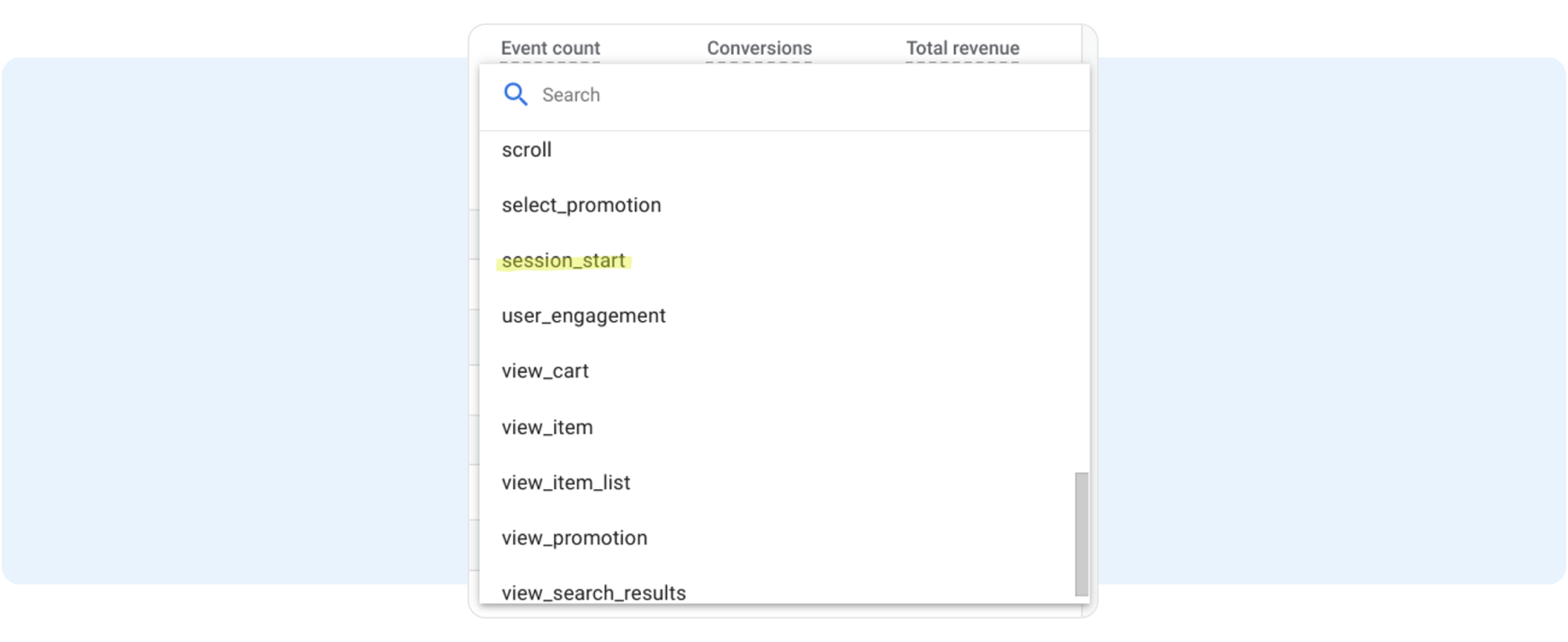Select the scroll event option
Image resolution: width=1568 pixels, height=642 pixels.
click(x=527, y=150)
